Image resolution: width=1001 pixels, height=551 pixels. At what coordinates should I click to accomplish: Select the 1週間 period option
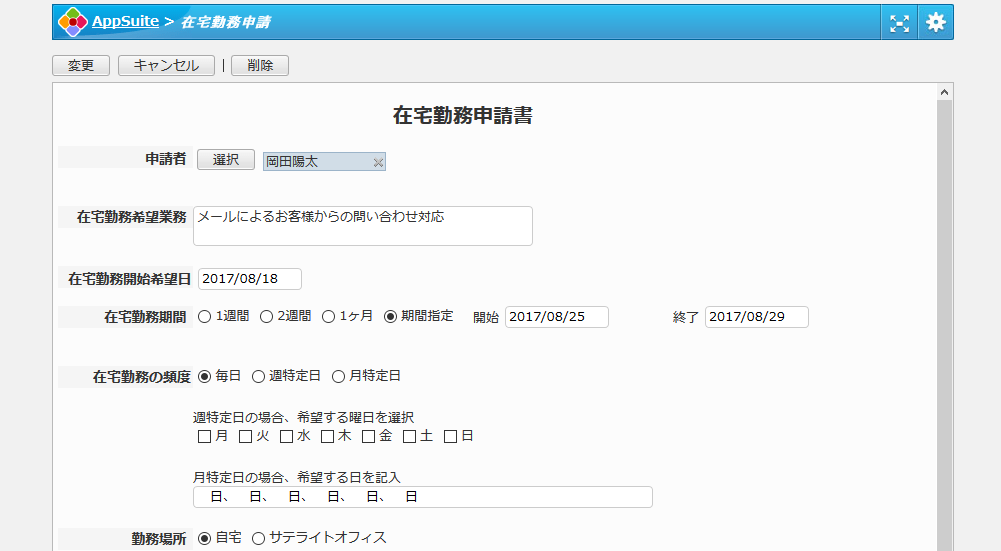click(x=205, y=317)
